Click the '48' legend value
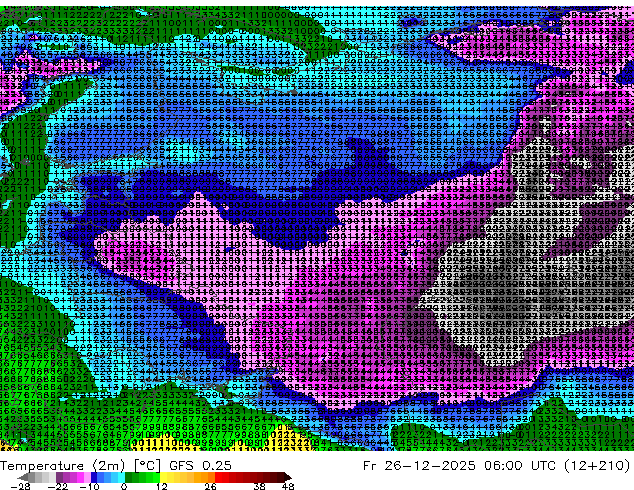The width and height of the screenshot is (634, 490). click(288, 486)
